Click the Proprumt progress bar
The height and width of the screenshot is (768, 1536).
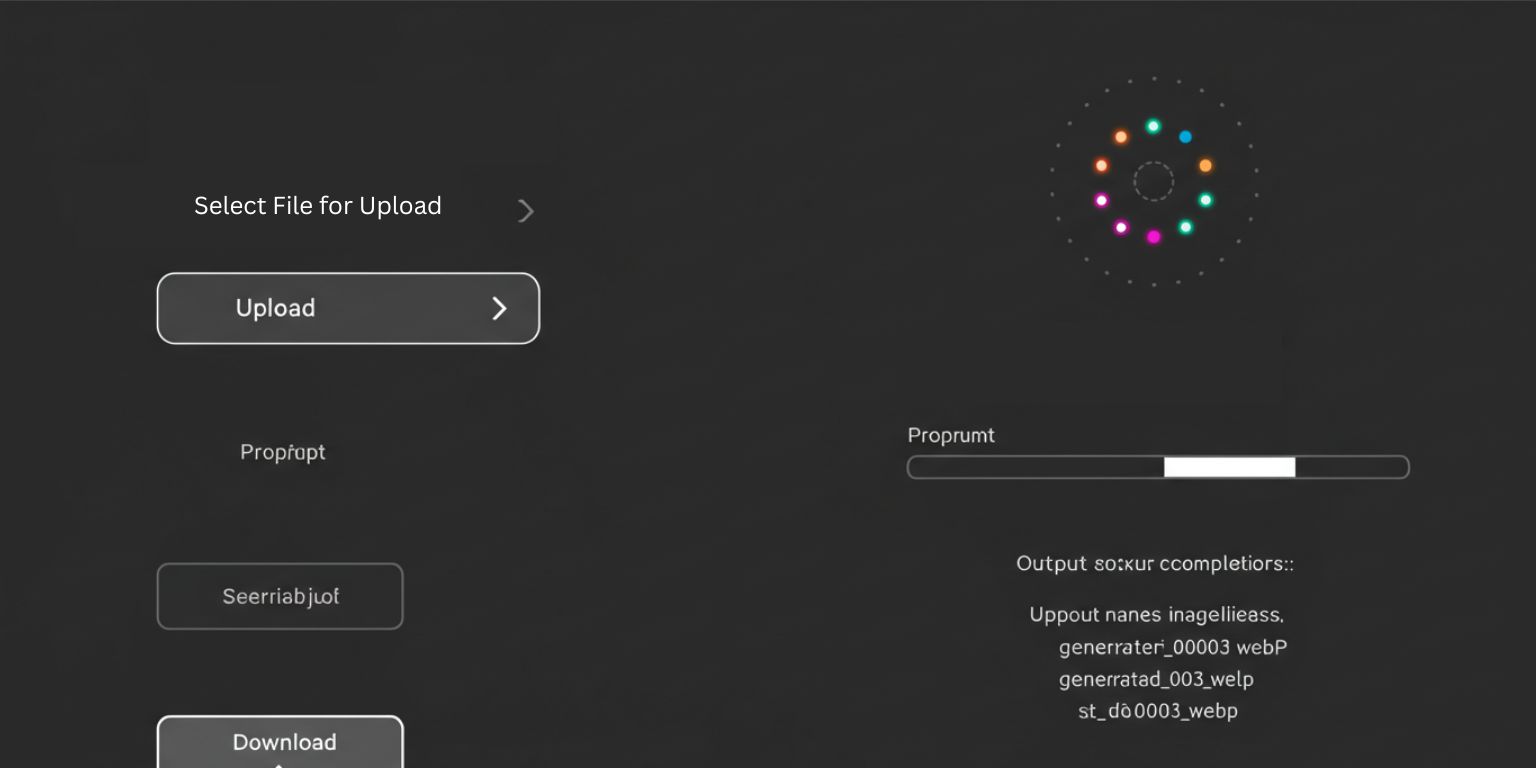1158,467
